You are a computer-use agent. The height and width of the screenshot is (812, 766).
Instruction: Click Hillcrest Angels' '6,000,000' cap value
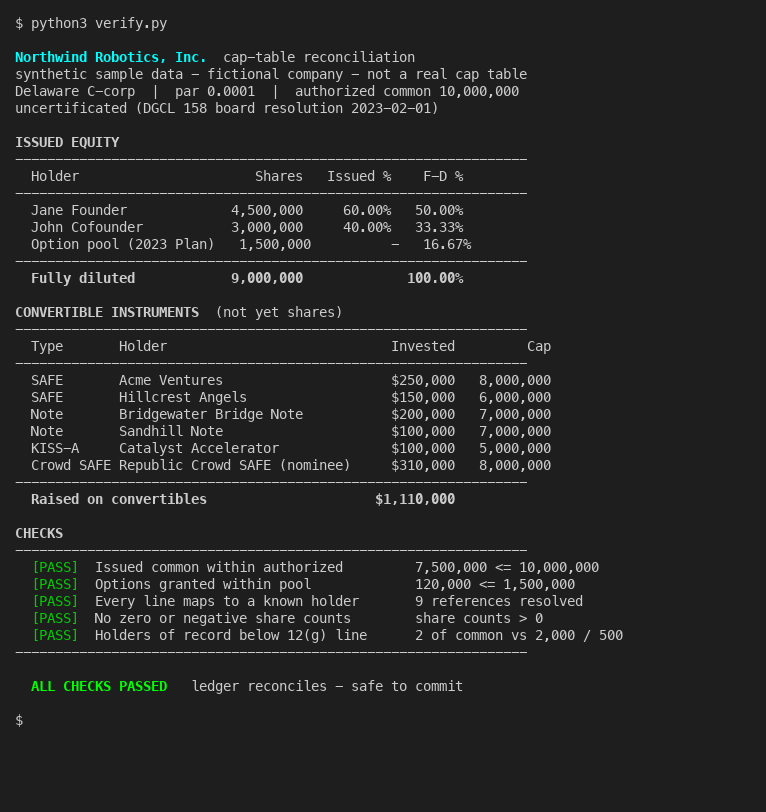coord(515,397)
